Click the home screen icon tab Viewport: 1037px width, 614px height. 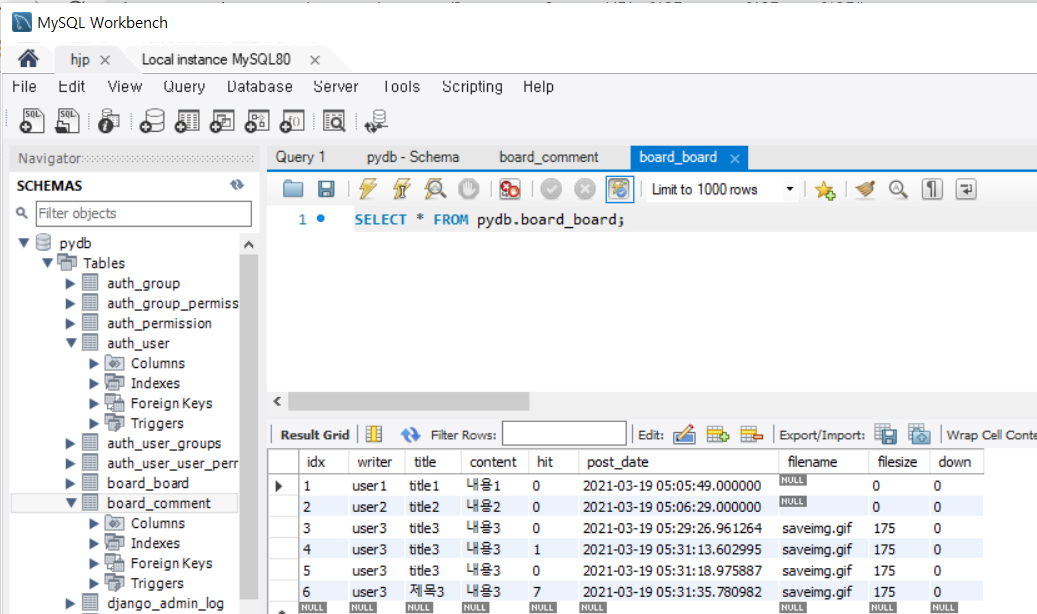point(28,59)
